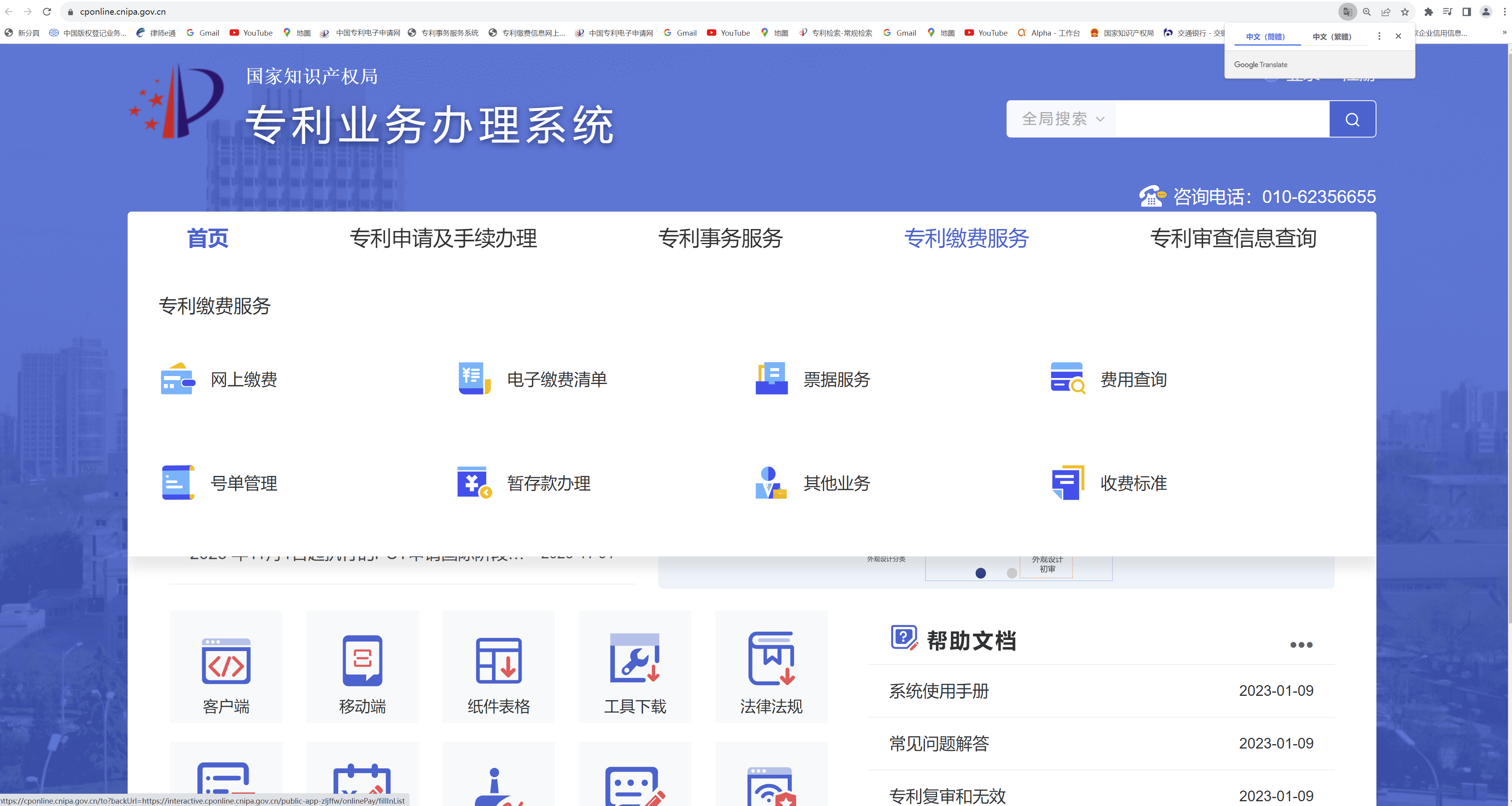Click the browser zoom magnifier icon
Image resolution: width=1512 pixels, height=806 pixels.
point(1367,12)
